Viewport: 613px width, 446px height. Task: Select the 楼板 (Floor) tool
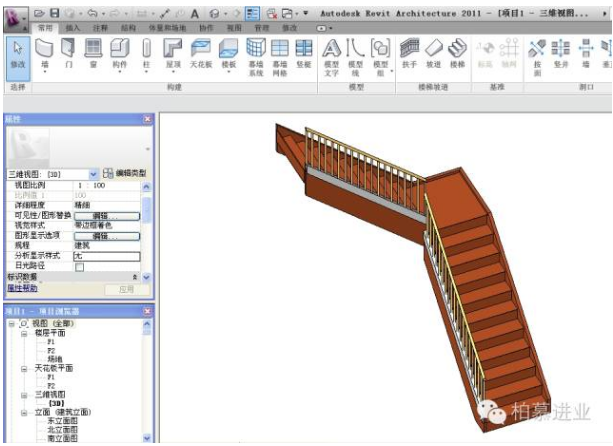[229, 54]
